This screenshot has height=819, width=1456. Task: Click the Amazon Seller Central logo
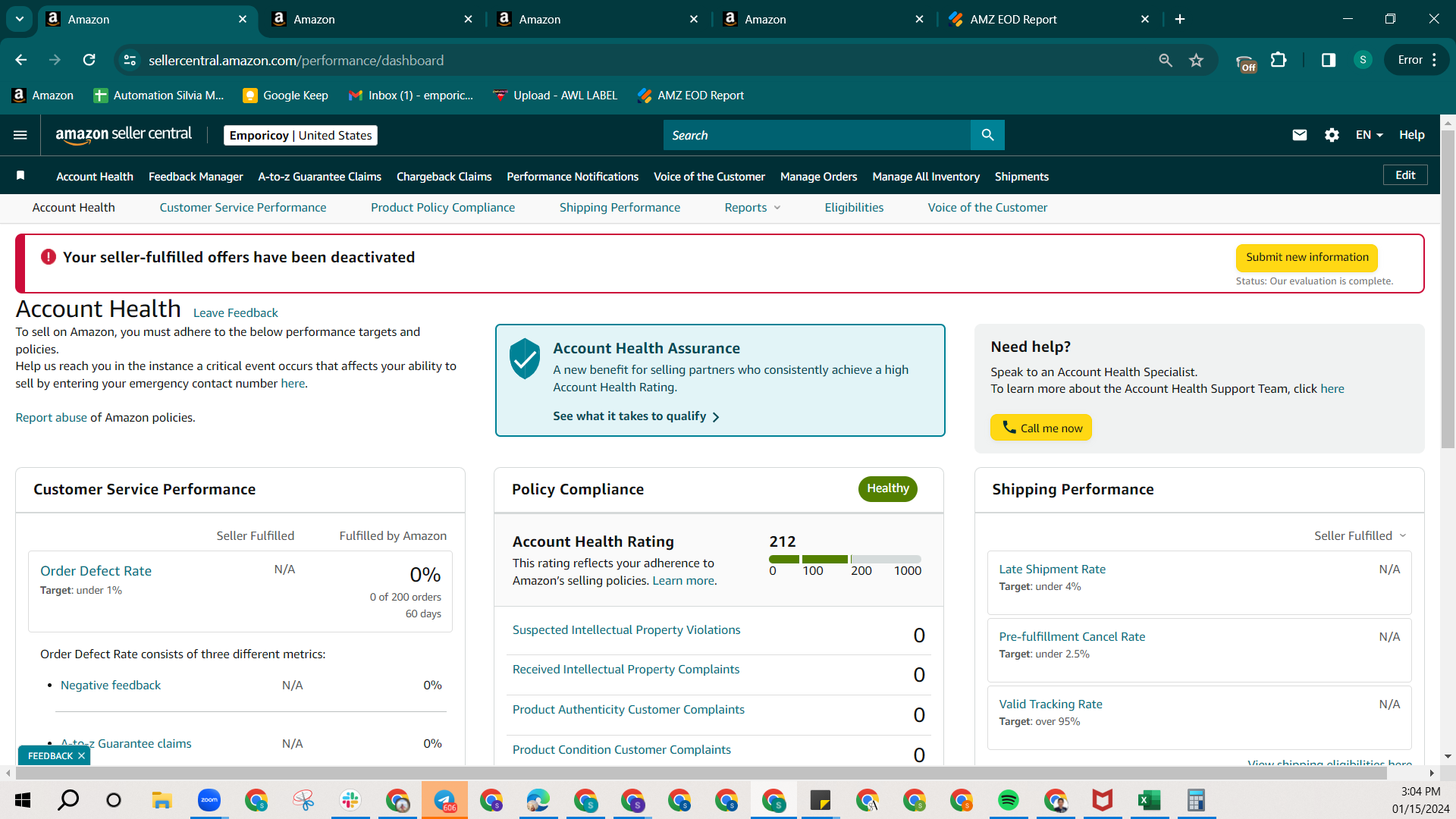124,135
